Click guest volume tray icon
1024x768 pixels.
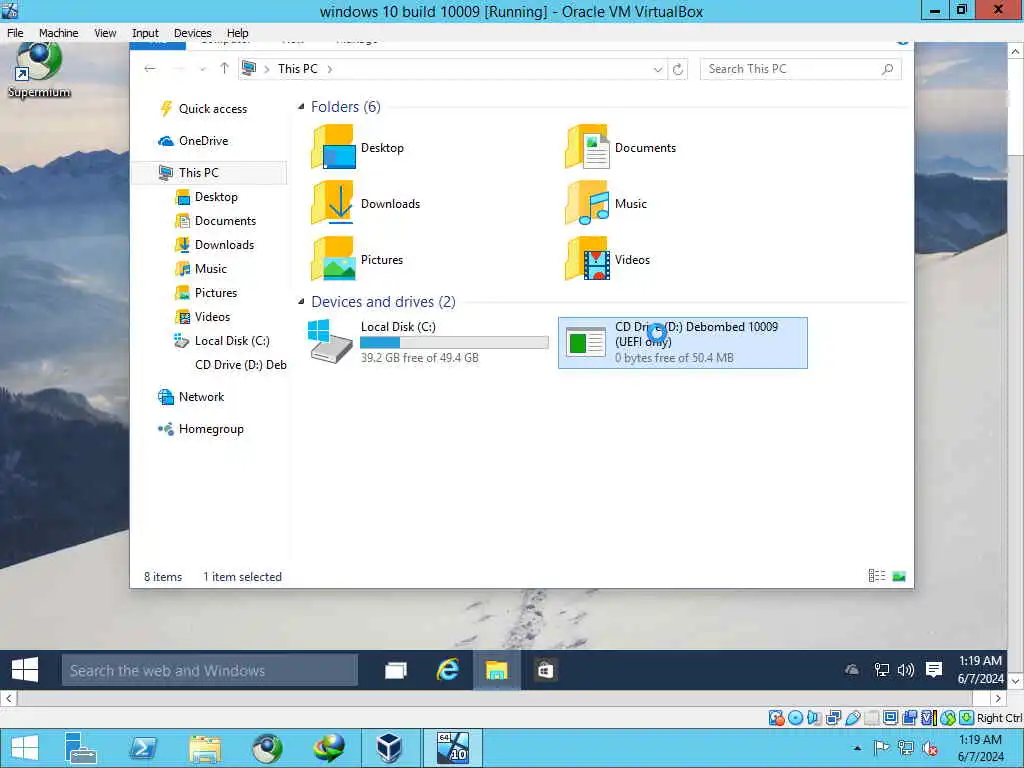(x=906, y=669)
